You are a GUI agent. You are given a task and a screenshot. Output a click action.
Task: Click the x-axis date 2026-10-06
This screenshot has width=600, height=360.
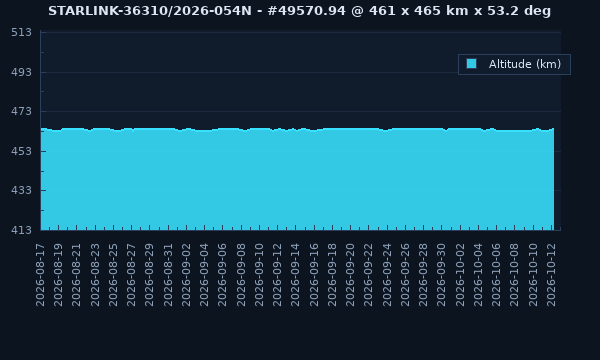click(x=497, y=275)
